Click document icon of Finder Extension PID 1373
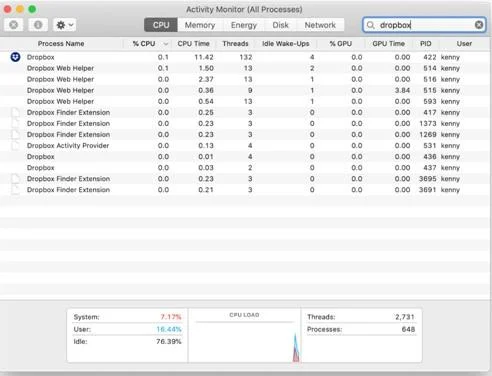Screen dimensions: 492x376 pyautogui.click(x=15, y=123)
